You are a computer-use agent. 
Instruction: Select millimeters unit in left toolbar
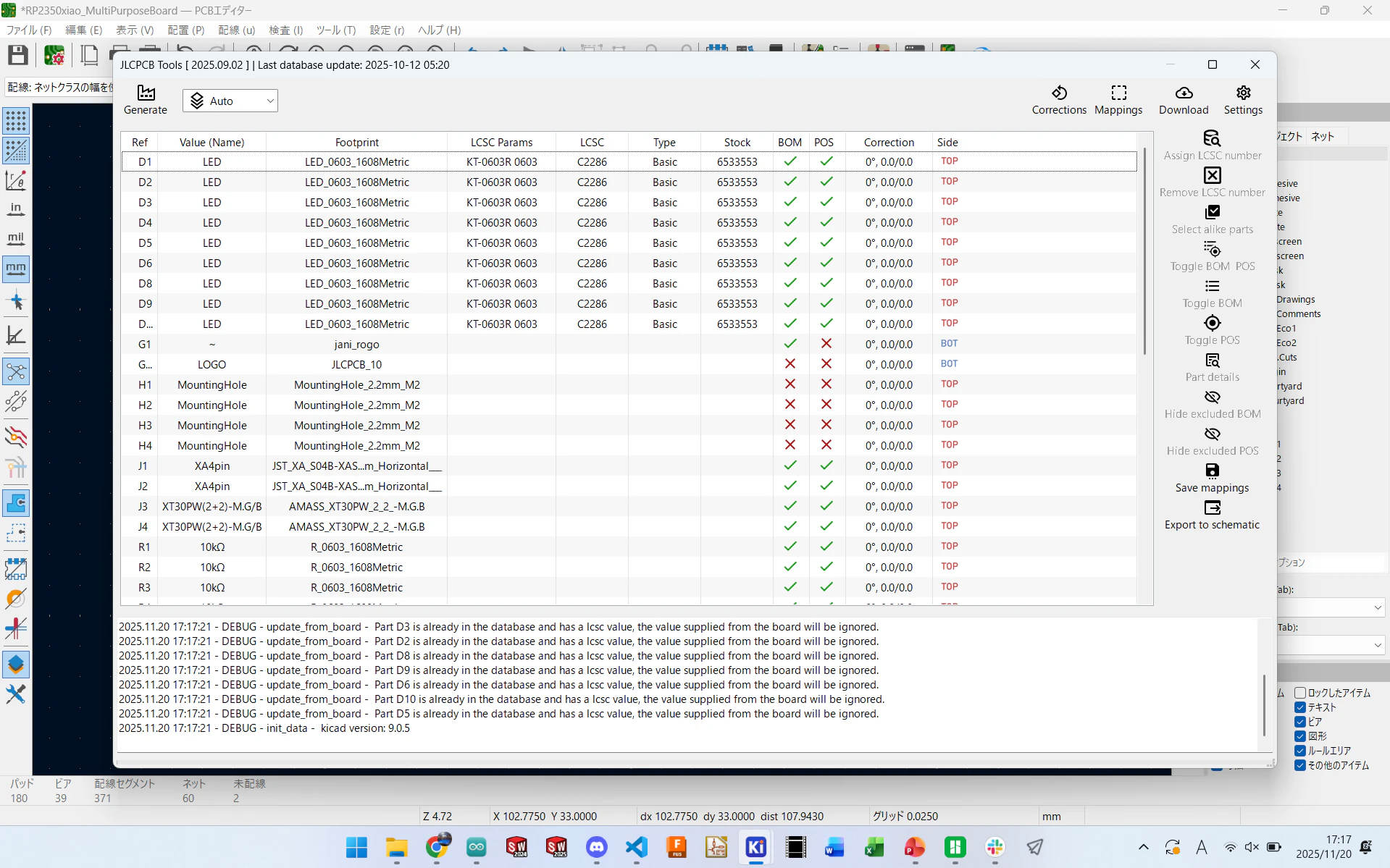tap(16, 269)
